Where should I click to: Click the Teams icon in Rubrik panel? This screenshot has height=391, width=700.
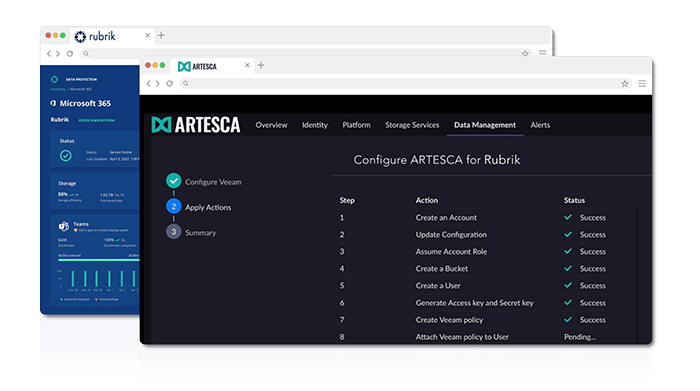tap(64, 226)
